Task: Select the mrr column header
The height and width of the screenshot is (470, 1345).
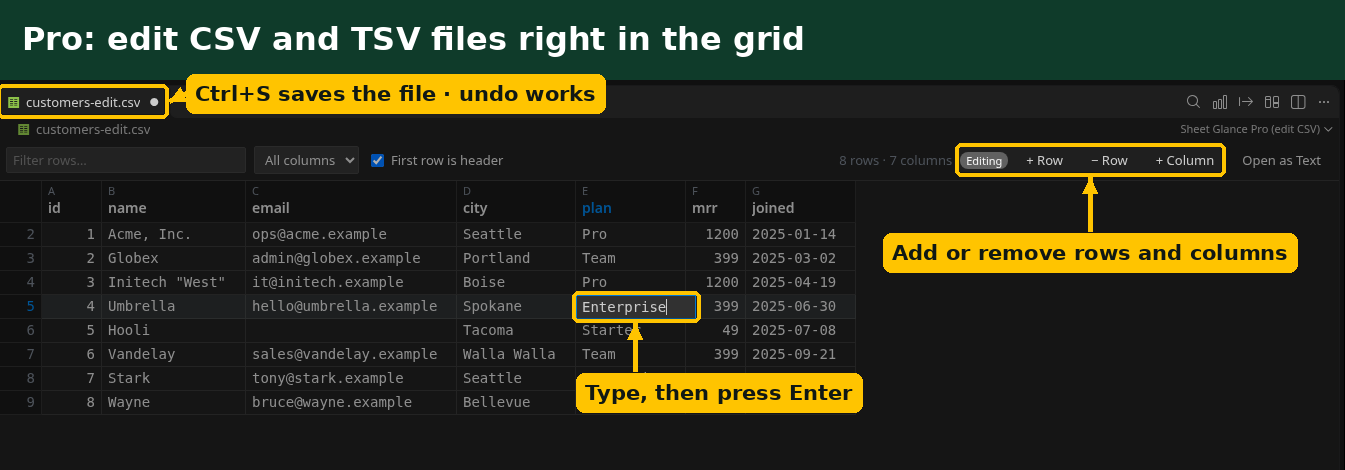Action: 715,201
